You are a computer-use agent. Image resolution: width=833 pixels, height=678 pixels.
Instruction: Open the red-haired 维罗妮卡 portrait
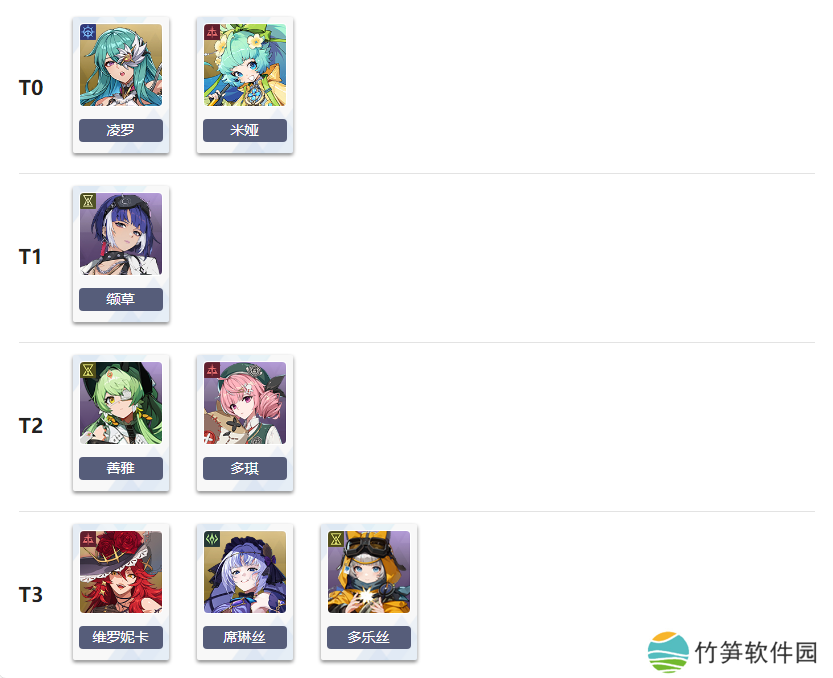[x=121, y=572]
